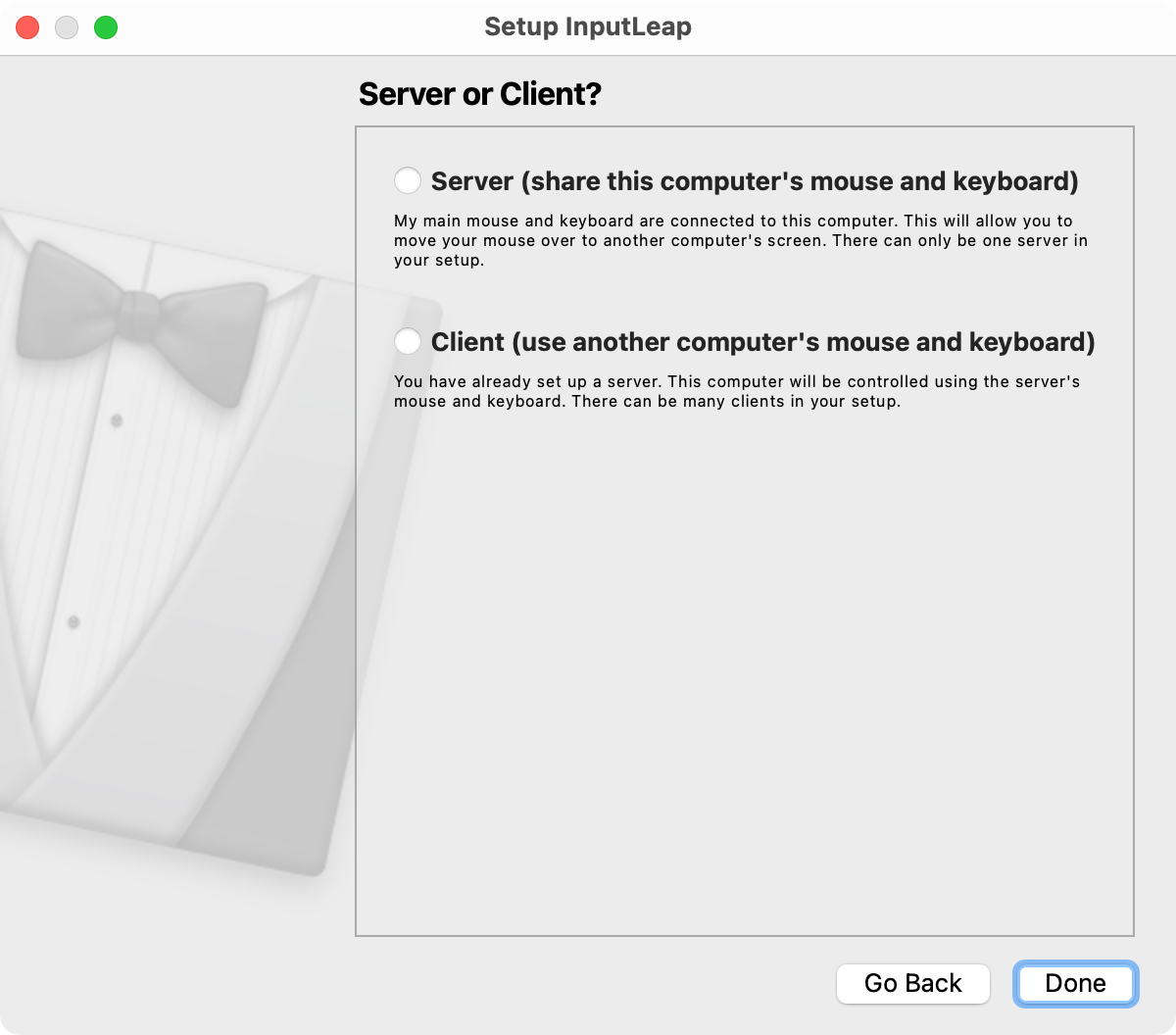This screenshot has width=1176, height=1035.
Task: Close the Setup InputLeap window
Action: tap(27, 27)
